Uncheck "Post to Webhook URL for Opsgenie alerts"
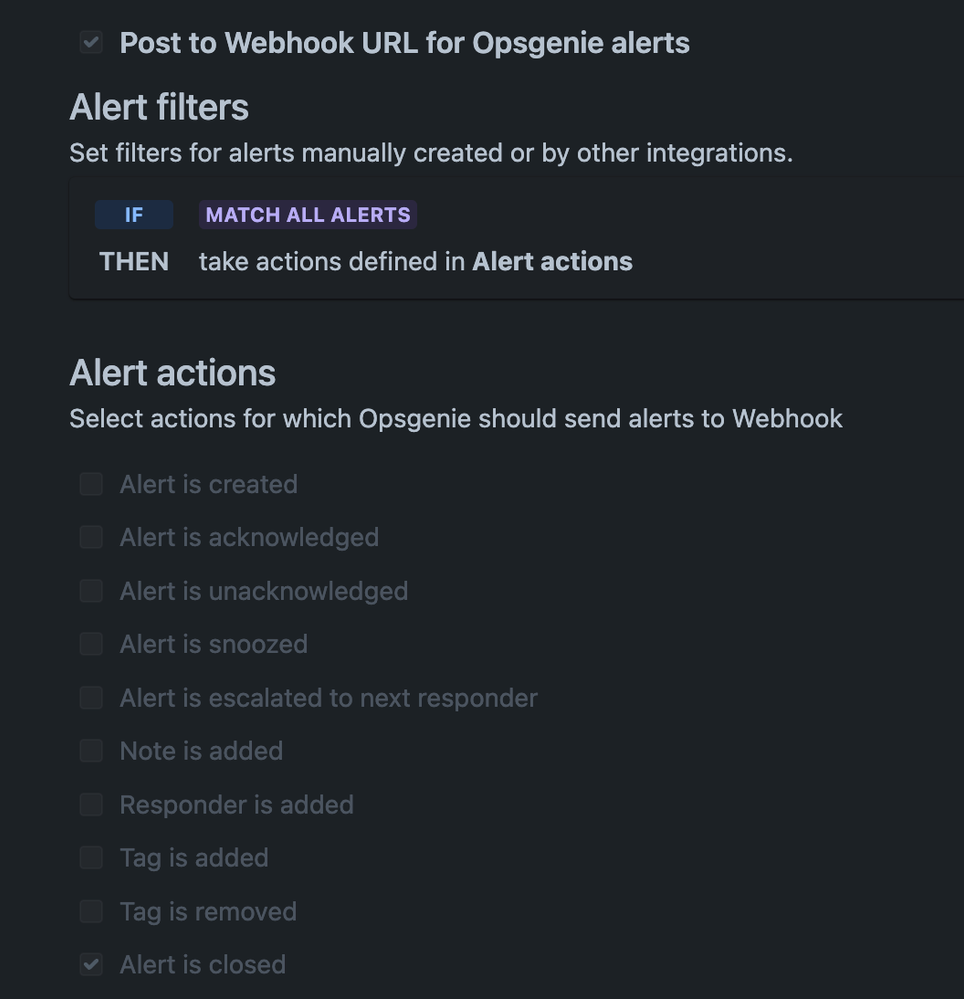 (x=90, y=42)
